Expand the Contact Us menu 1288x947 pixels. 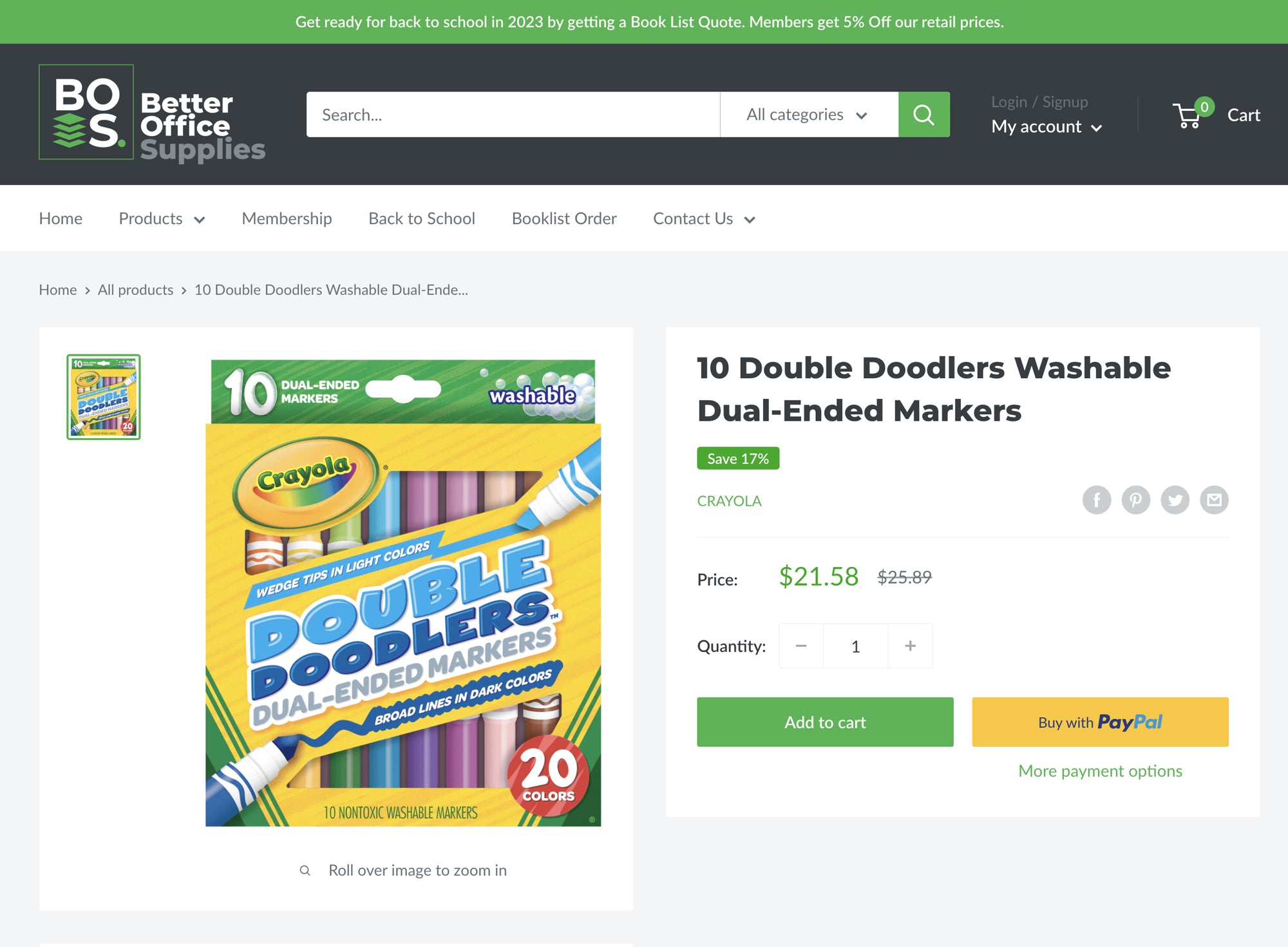(x=704, y=218)
